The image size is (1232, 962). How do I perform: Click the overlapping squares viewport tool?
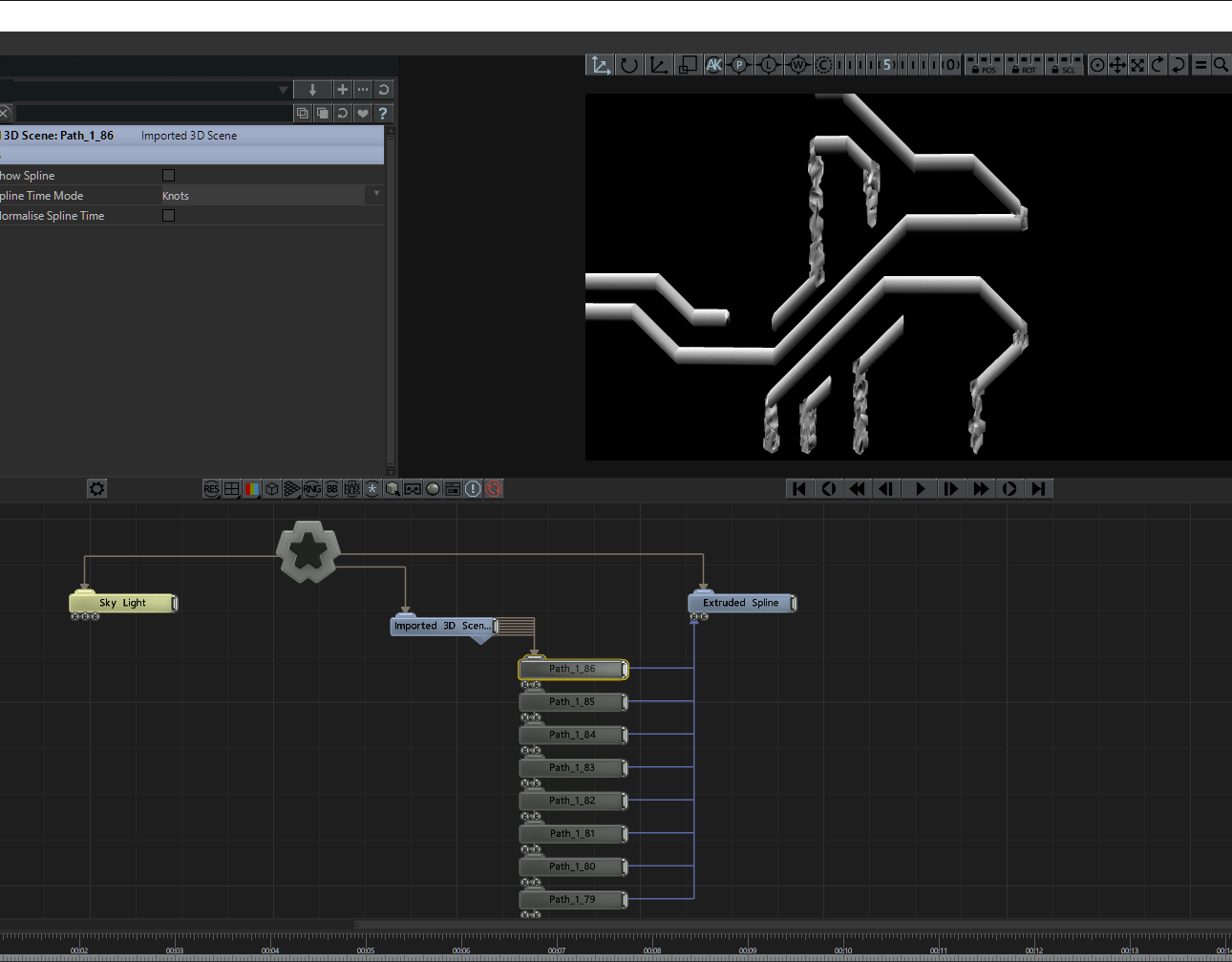[x=687, y=65]
